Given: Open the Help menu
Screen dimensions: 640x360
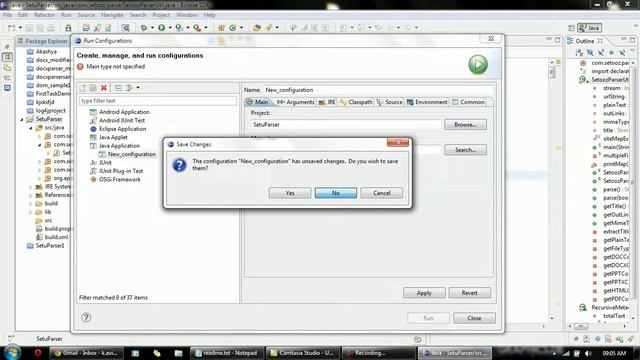Looking at the screenshot, I should coord(209,15).
